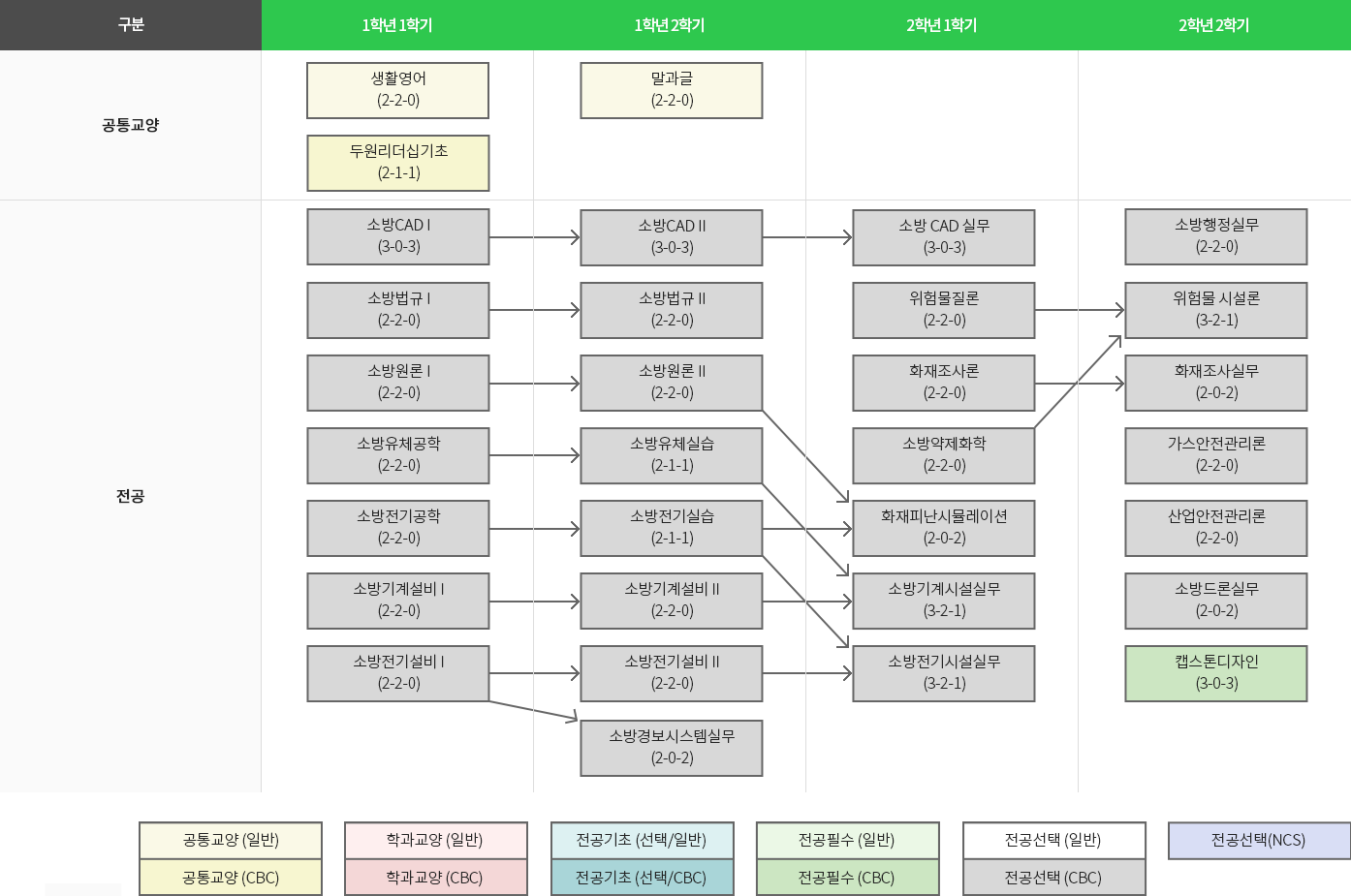Click the 소방CAD II course box

(x=672, y=236)
